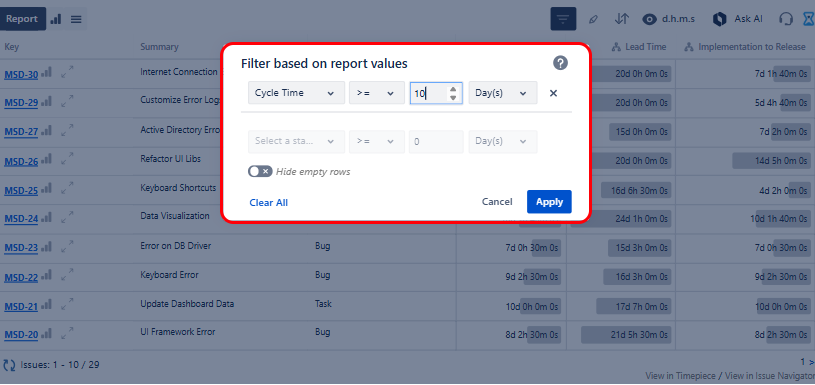The width and height of the screenshot is (815, 385).
Task: Open the help question mark in filter dialog
Action: click(x=560, y=63)
